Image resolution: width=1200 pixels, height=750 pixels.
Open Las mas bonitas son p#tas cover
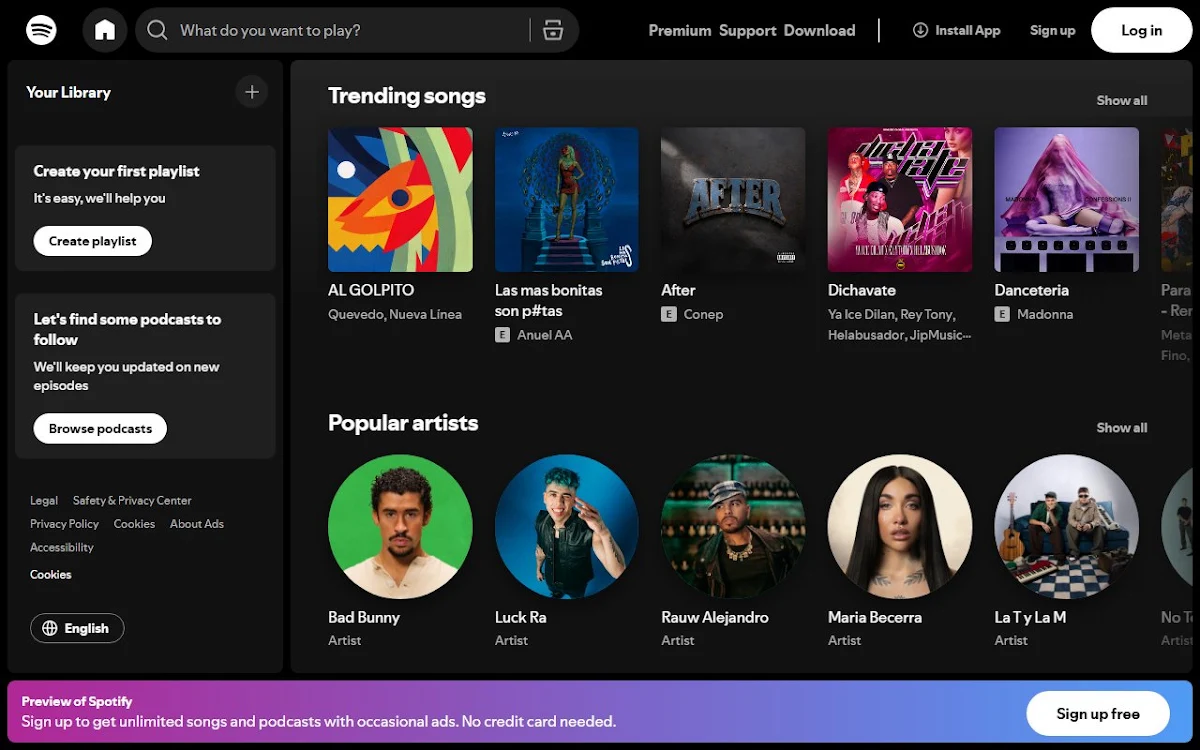coord(567,199)
